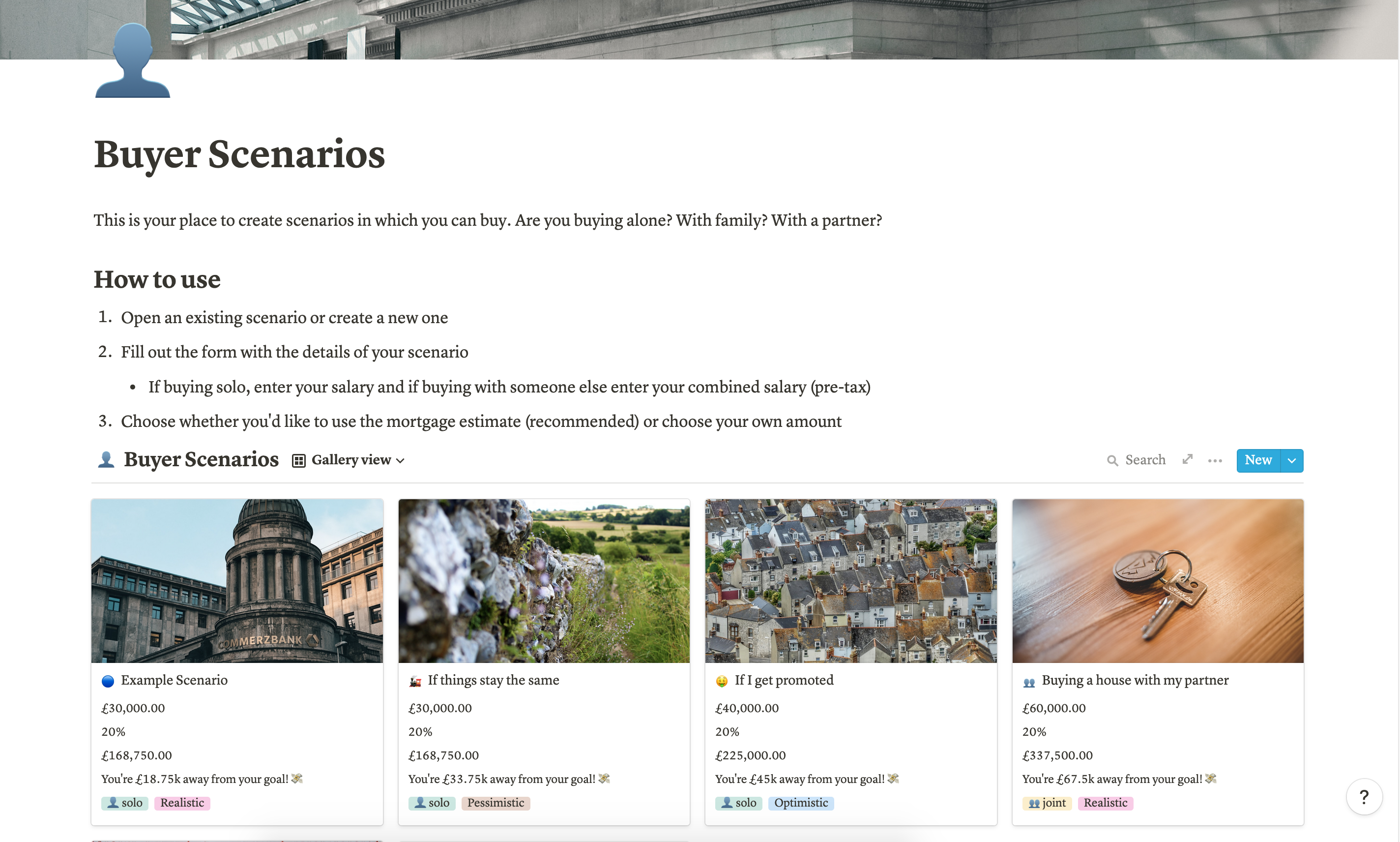Open the If I get promoted card
The width and height of the screenshot is (1400, 842).
coord(784,680)
